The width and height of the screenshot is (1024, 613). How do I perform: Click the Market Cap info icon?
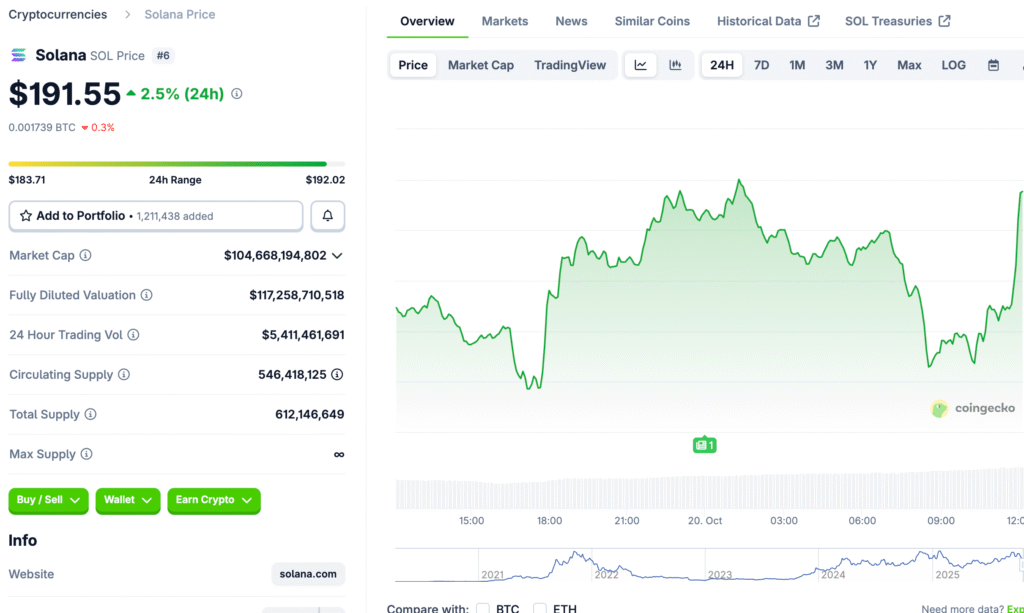coord(85,256)
